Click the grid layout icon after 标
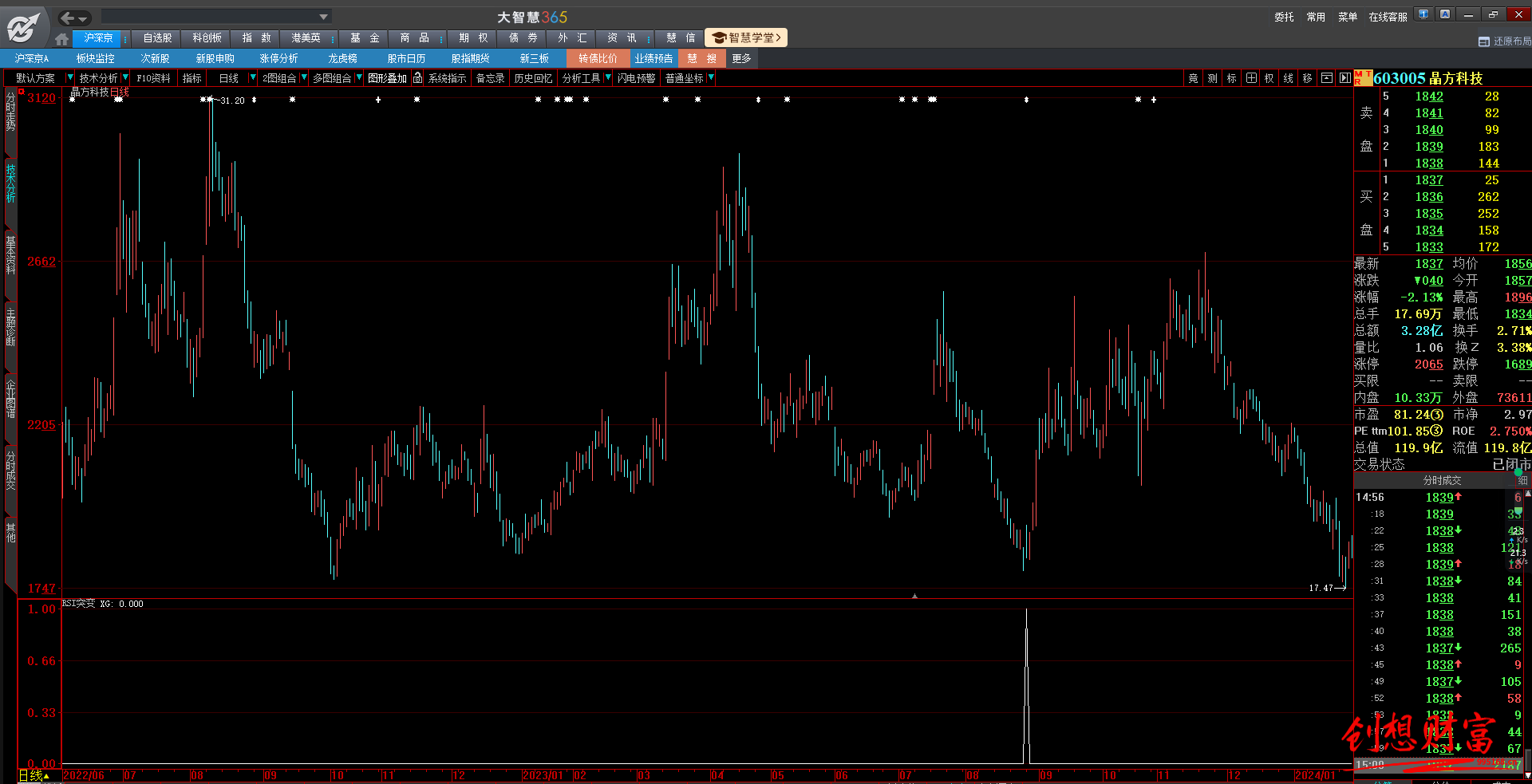This screenshot has width=1532, height=784. pyautogui.click(x=1251, y=78)
